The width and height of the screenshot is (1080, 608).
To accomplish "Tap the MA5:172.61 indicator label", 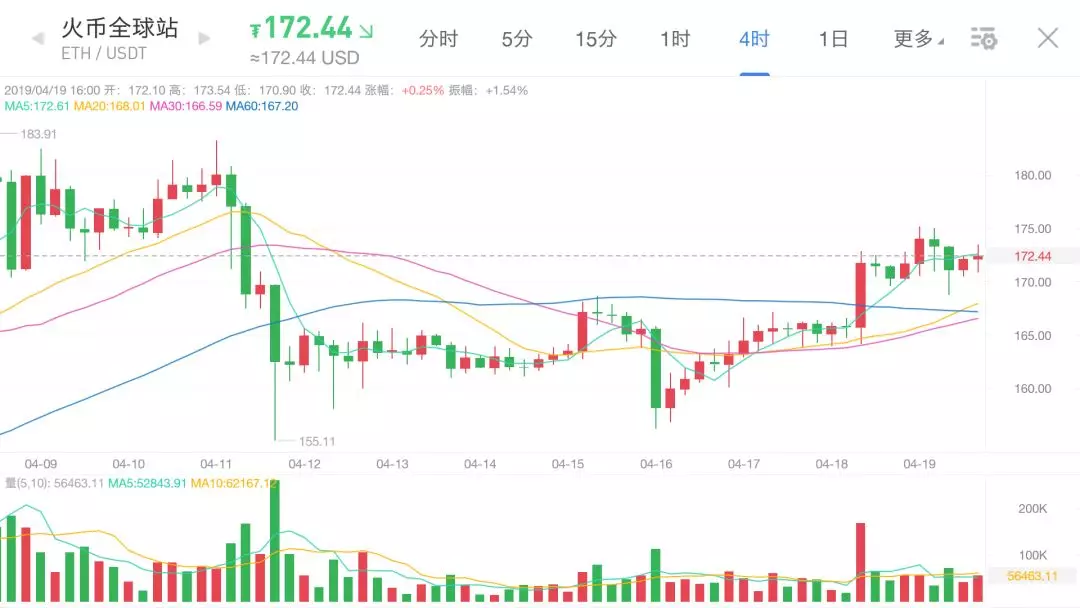I will (37, 106).
